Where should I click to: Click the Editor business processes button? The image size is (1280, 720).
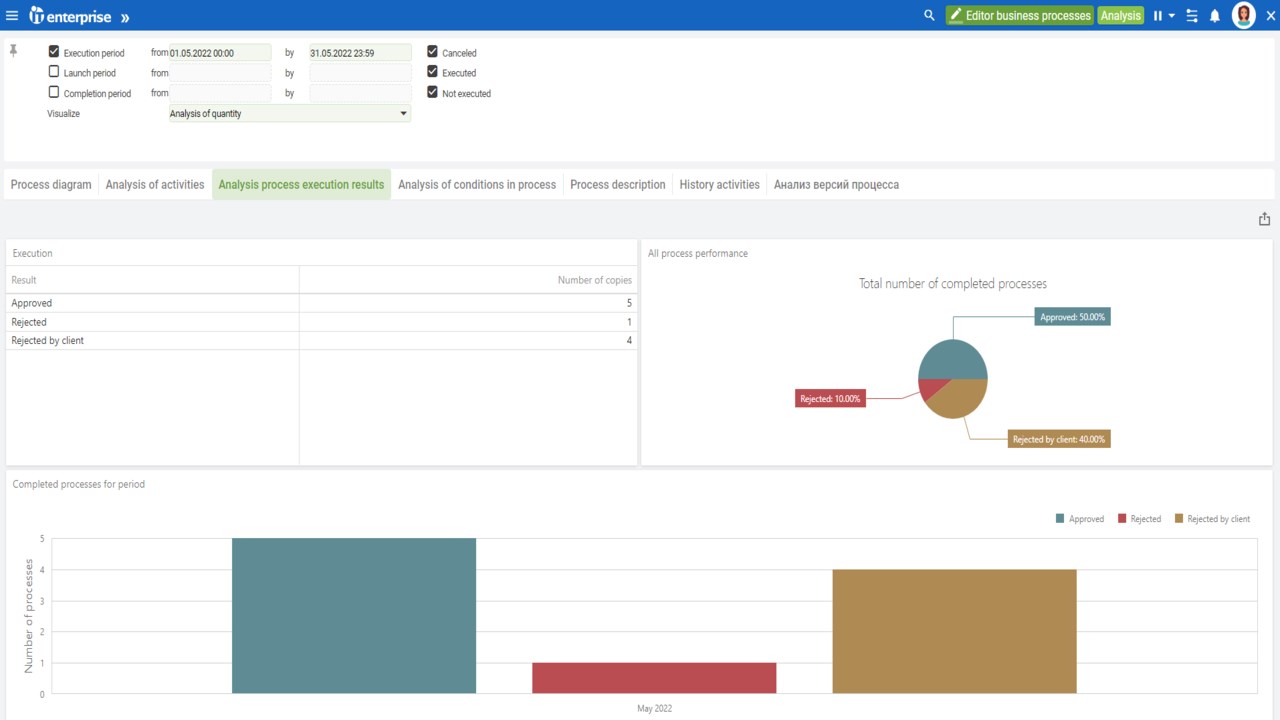1019,16
